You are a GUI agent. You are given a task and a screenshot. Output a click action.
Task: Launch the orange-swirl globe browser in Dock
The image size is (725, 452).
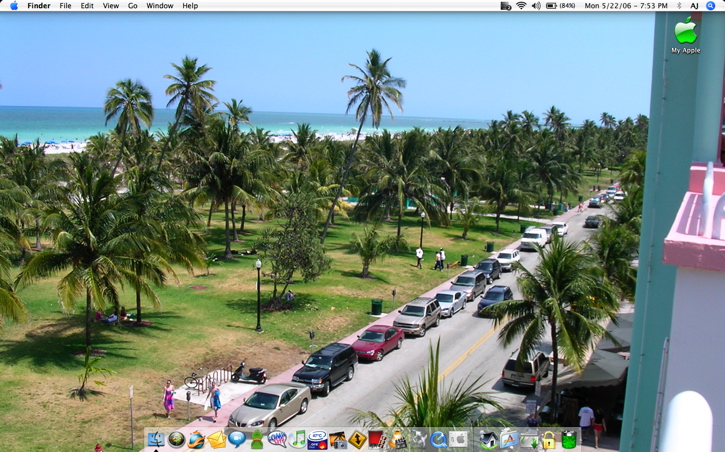point(196,439)
